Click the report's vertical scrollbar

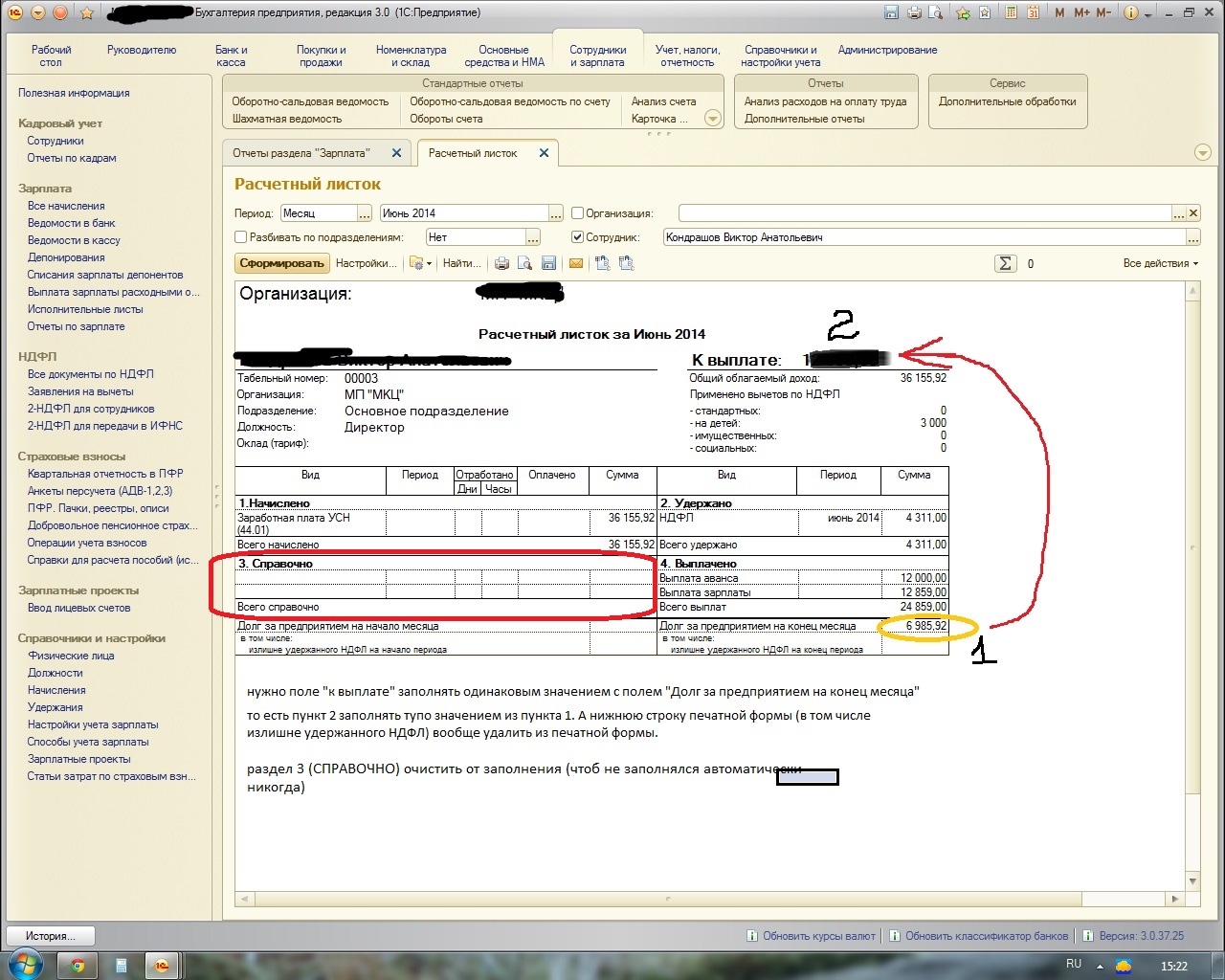[1192, 574]
